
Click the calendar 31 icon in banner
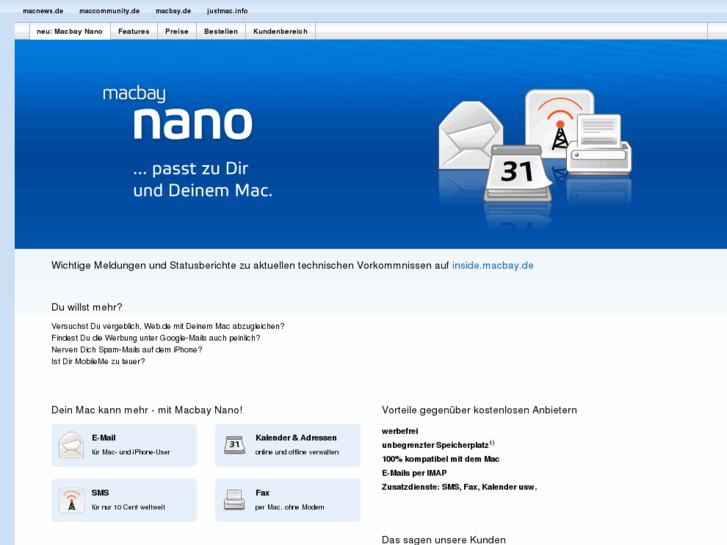[x=517, y=173]
